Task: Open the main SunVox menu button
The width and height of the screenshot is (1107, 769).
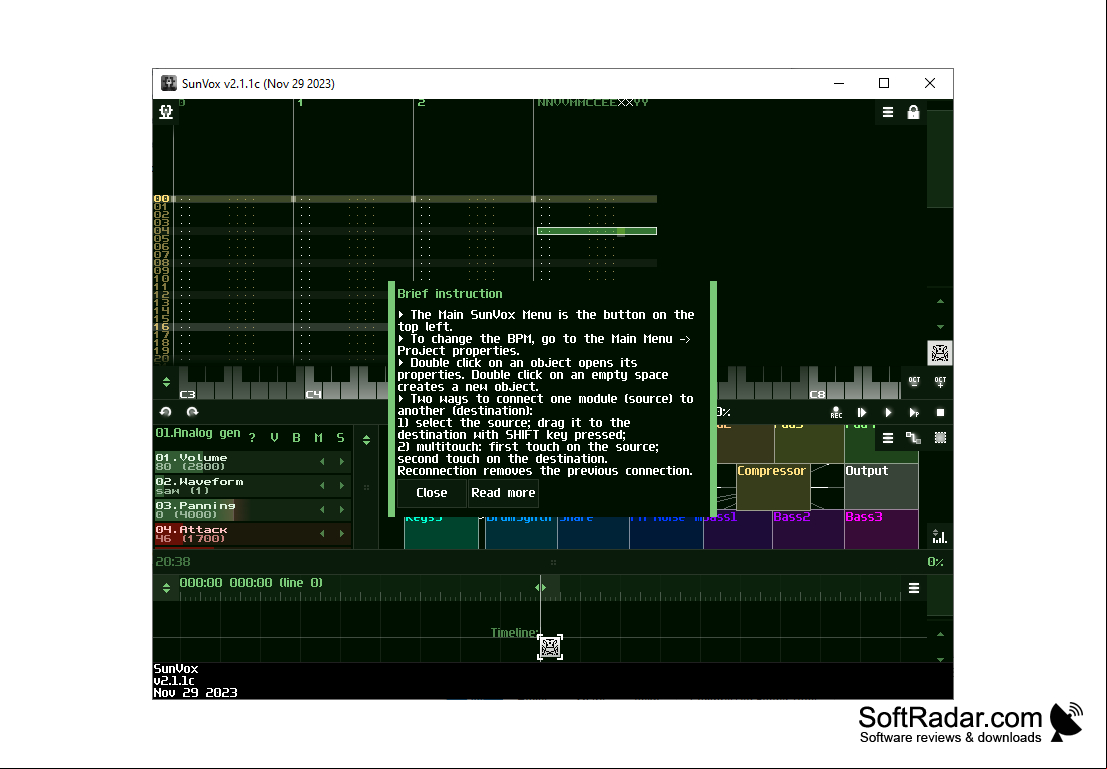Action: tap(166, 112)
